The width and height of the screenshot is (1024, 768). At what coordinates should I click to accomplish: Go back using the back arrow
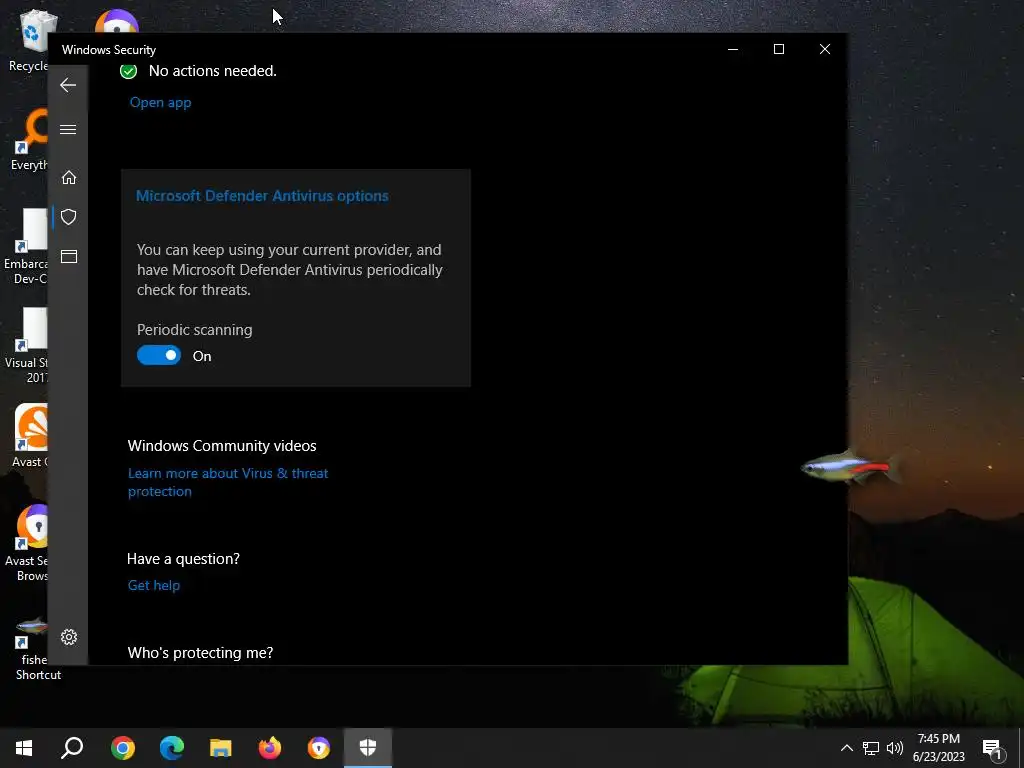coord(68,85)
